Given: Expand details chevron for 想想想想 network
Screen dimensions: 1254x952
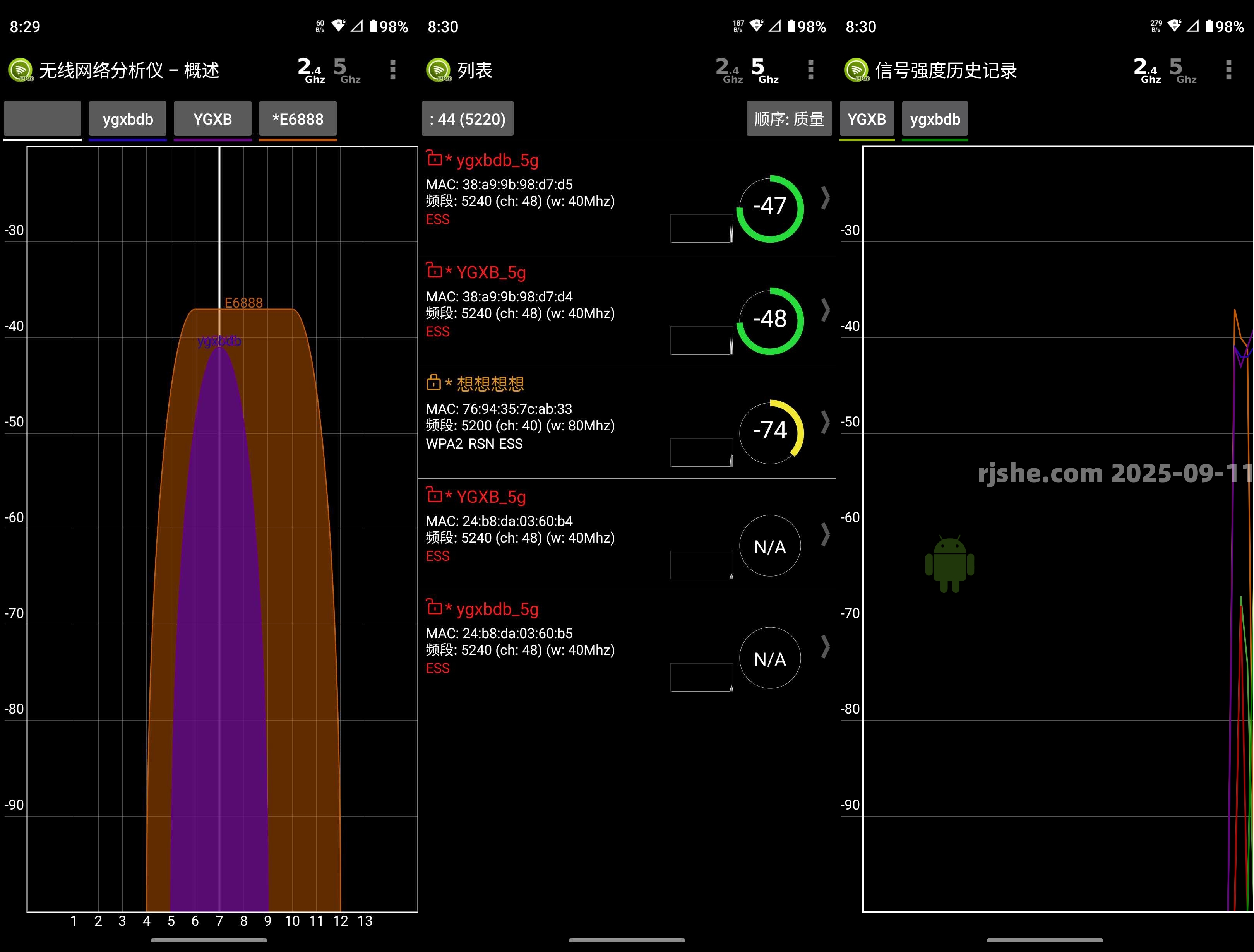Looking at the screenshot, I should click(x=826, y=423).
